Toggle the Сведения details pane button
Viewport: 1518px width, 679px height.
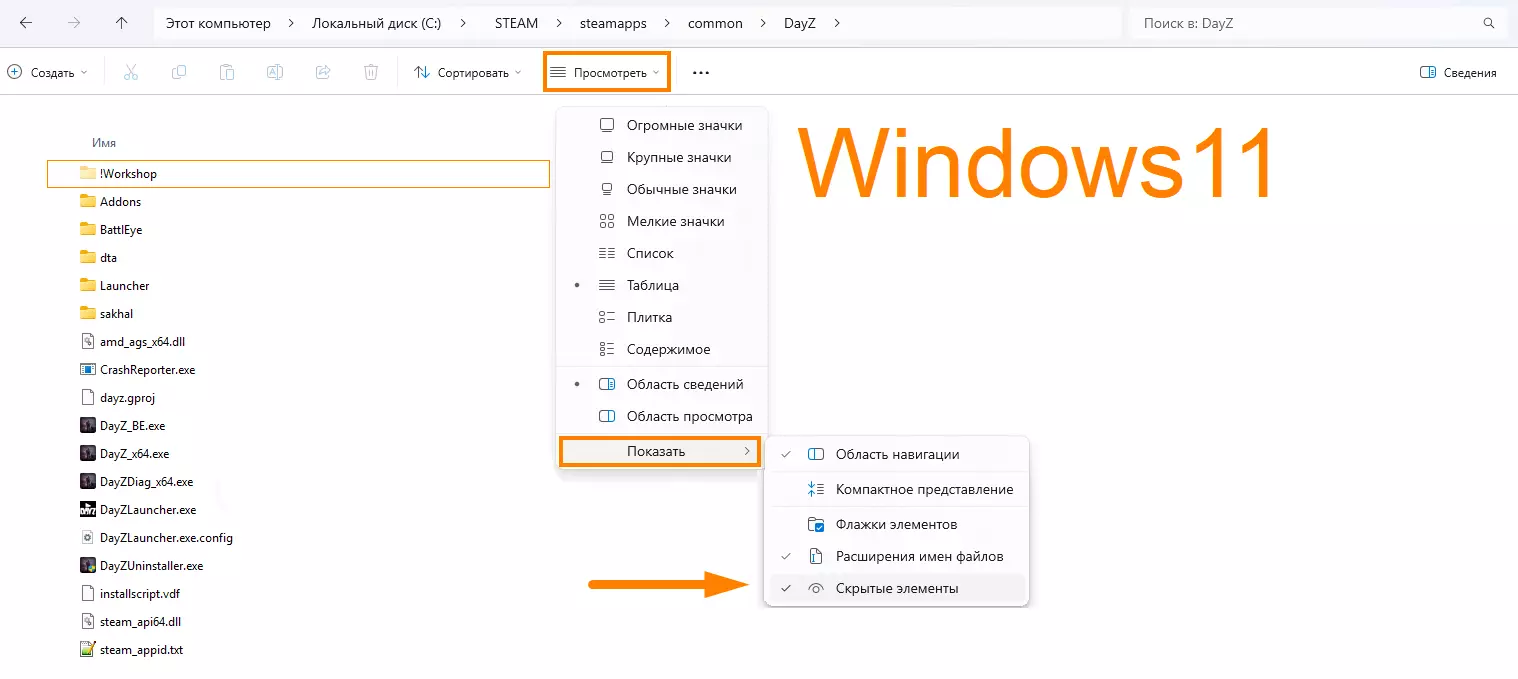click(x=1458, y=72)
